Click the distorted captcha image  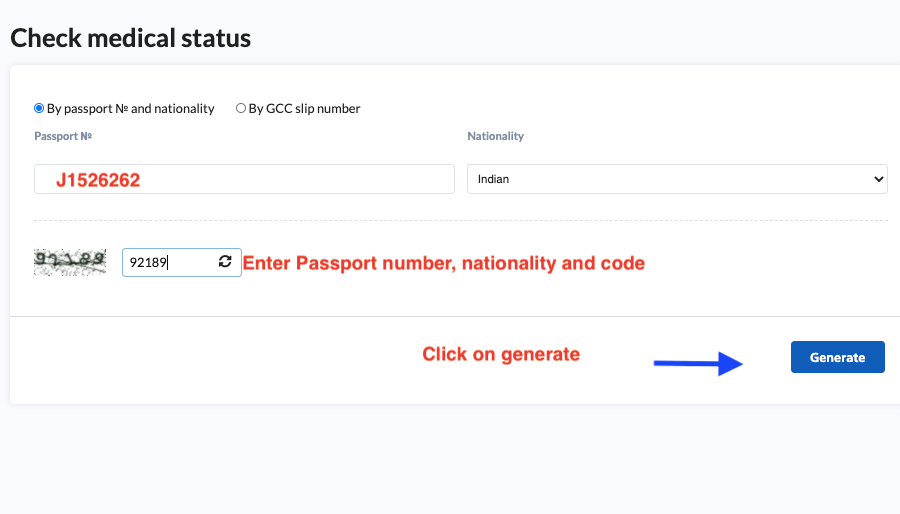tap(70, 262)
